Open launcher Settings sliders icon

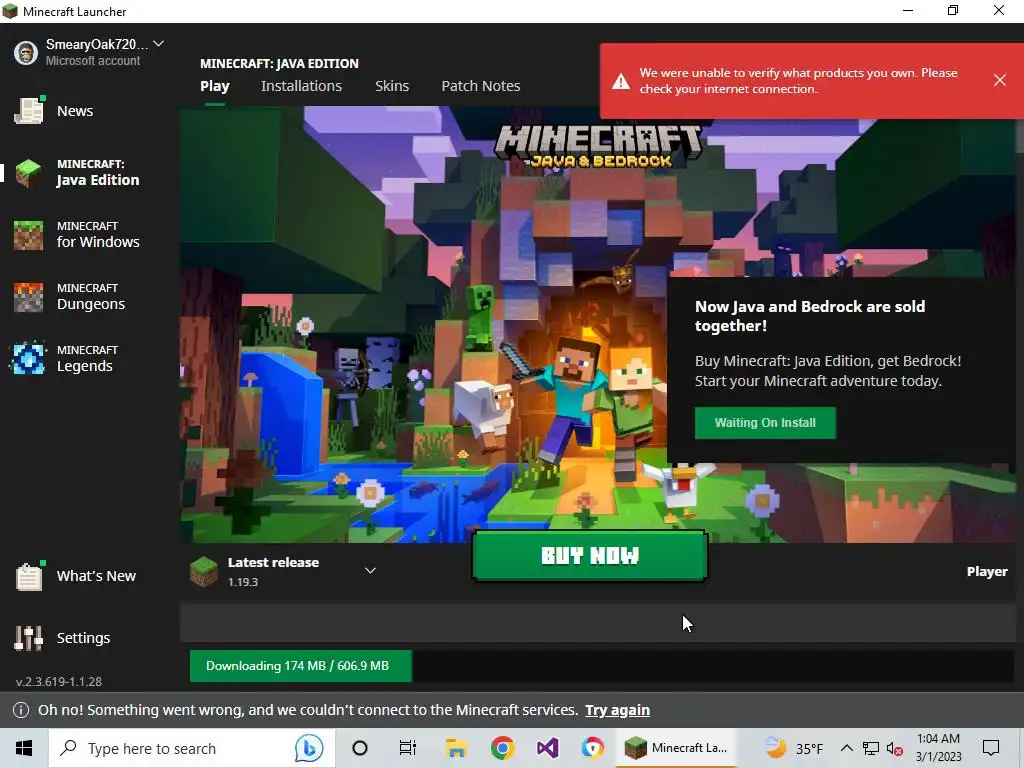tap(29, 638)
